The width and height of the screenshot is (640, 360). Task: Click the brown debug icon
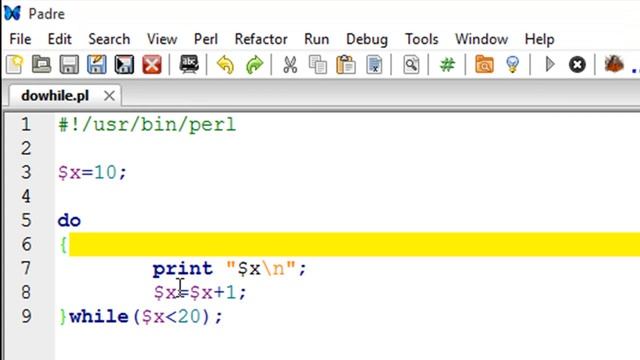click(614, 64)
